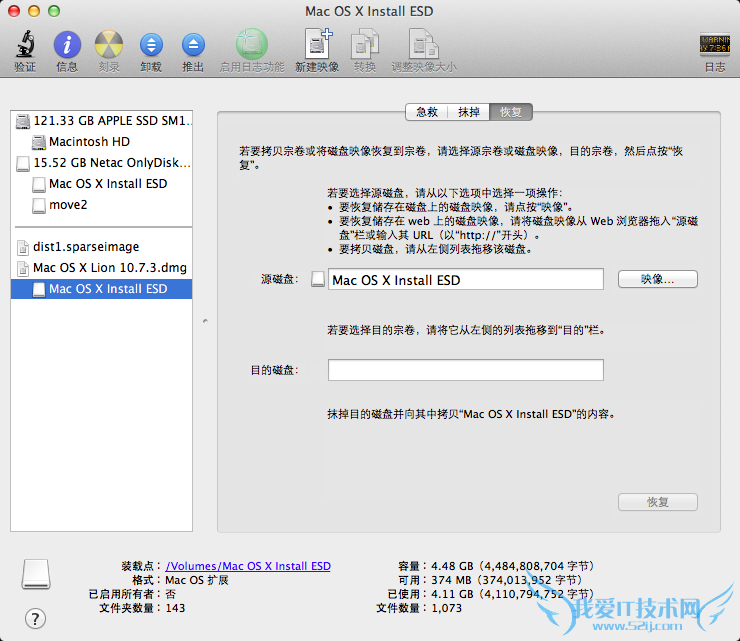Click the source disk (源磁盘) input field

(466, 279)
